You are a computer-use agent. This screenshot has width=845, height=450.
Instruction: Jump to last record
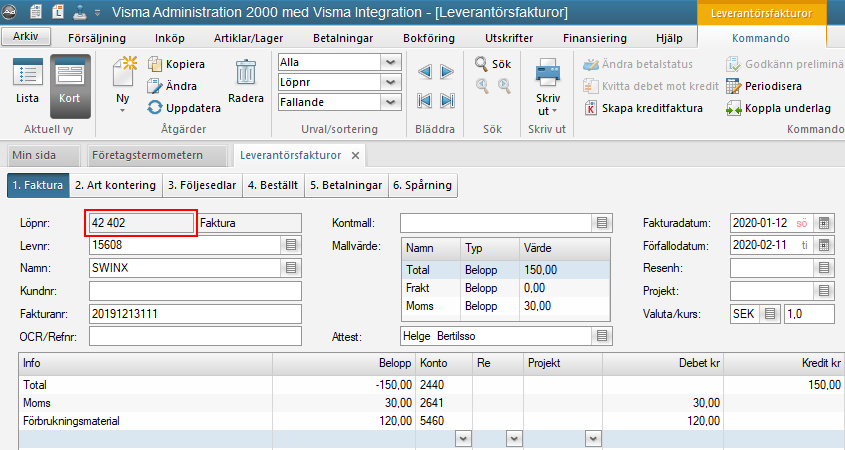[x=447, y=100]
